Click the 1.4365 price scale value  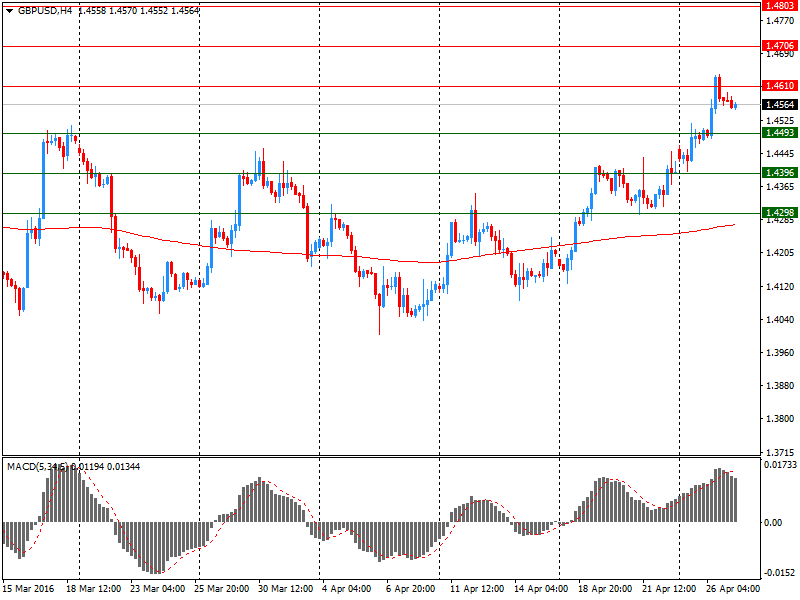click(780, 187)
